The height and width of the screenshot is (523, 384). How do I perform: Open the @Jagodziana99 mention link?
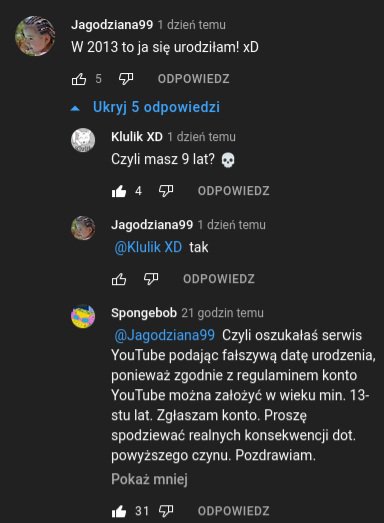(x=164, y=335)
